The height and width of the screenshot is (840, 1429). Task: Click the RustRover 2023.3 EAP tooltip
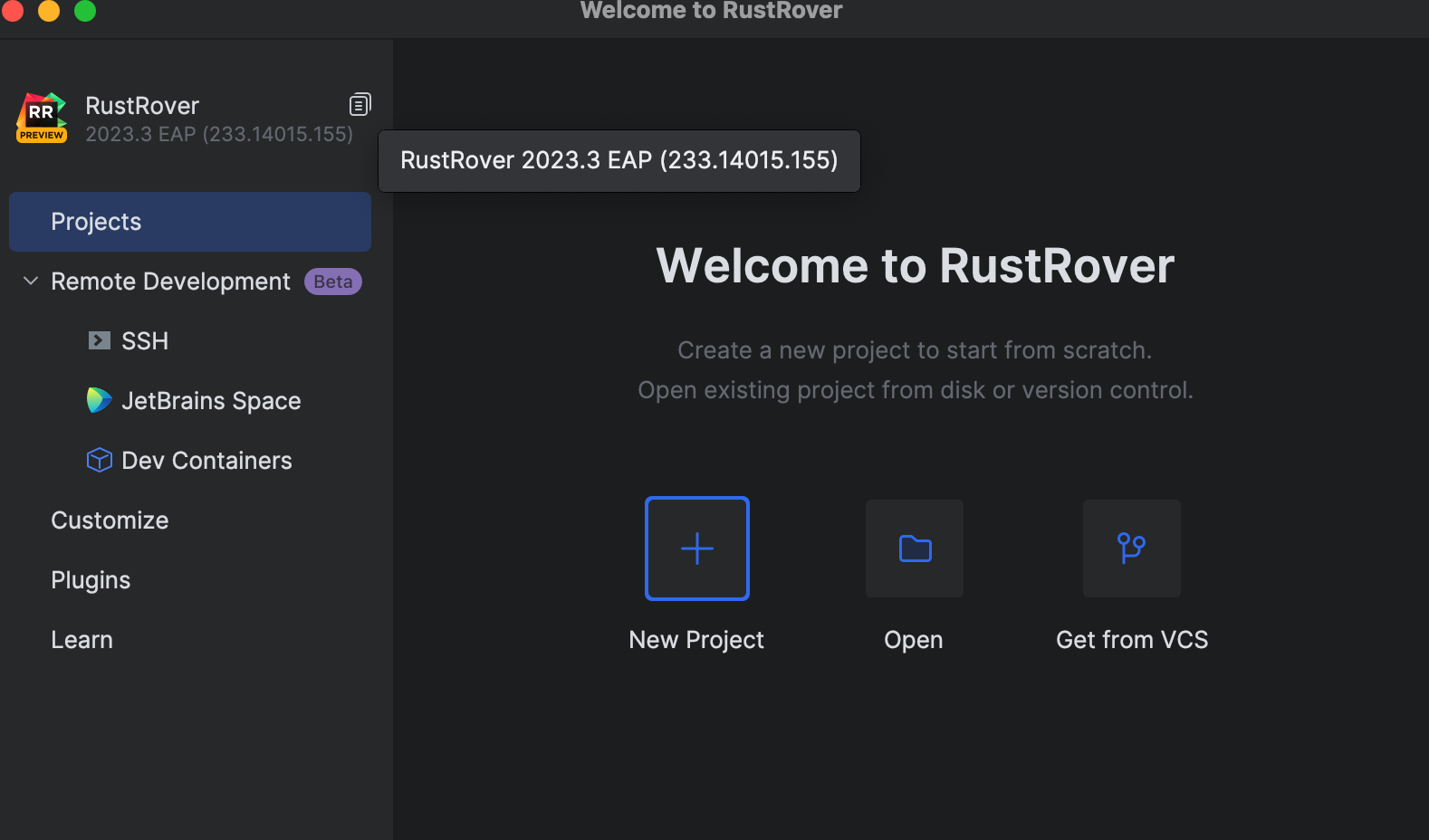click(619, 160)
